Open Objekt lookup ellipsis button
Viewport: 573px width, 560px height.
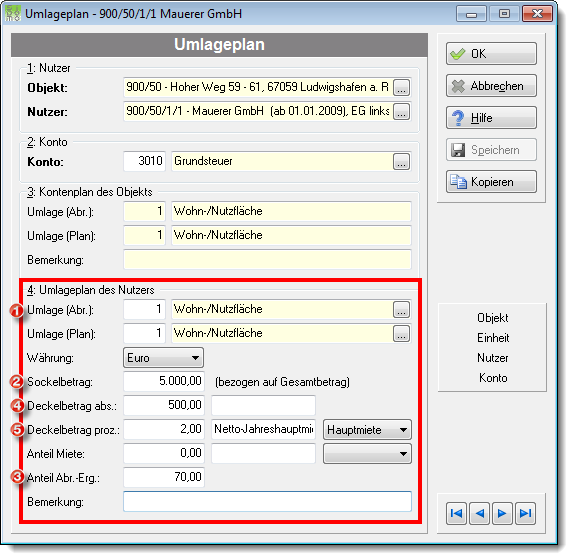click(401, 88)
